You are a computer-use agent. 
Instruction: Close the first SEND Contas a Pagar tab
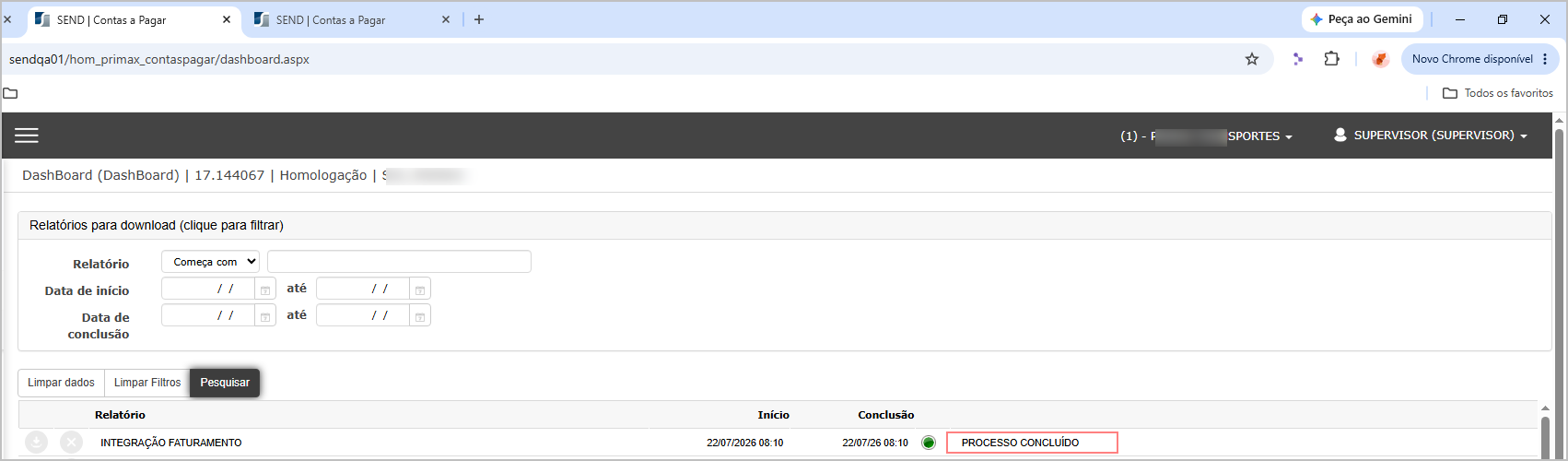[x=228, y=19]
